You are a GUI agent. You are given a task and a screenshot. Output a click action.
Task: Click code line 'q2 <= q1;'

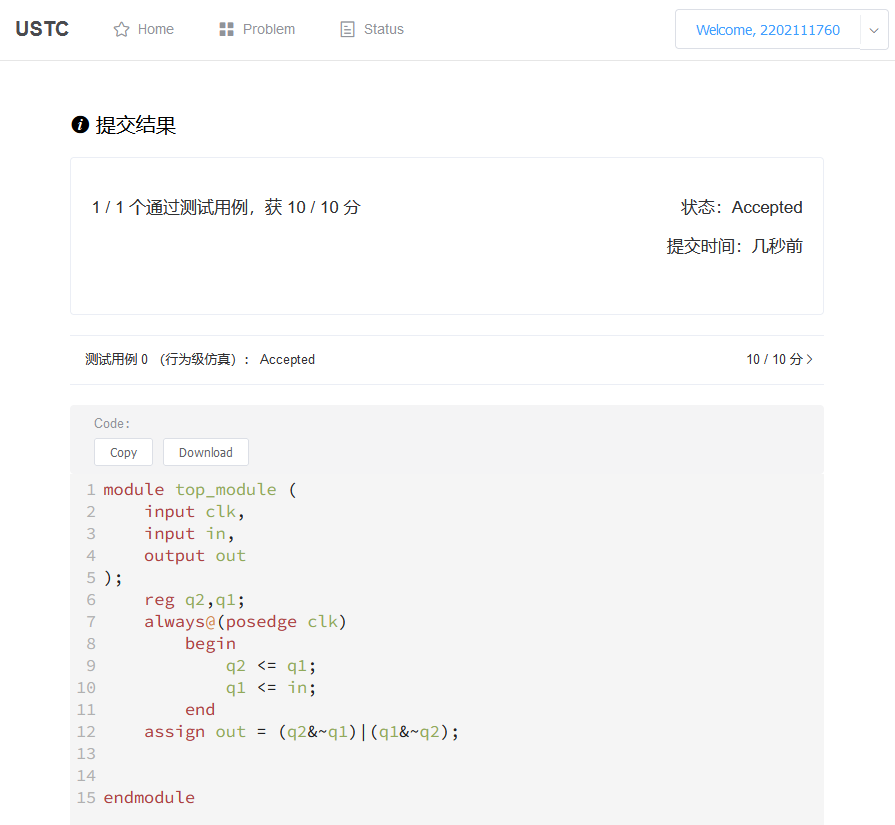coord(271,666)
